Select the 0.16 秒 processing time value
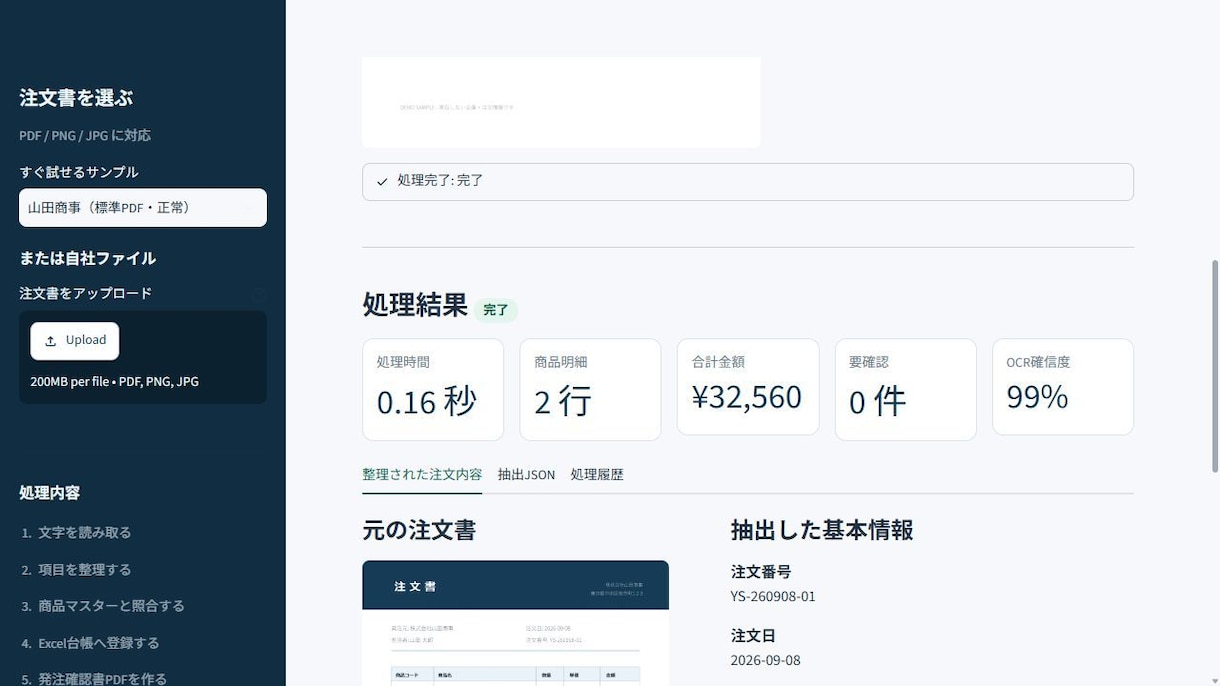The width and height of the screenshot is (1220, 686). coord(427,402)
